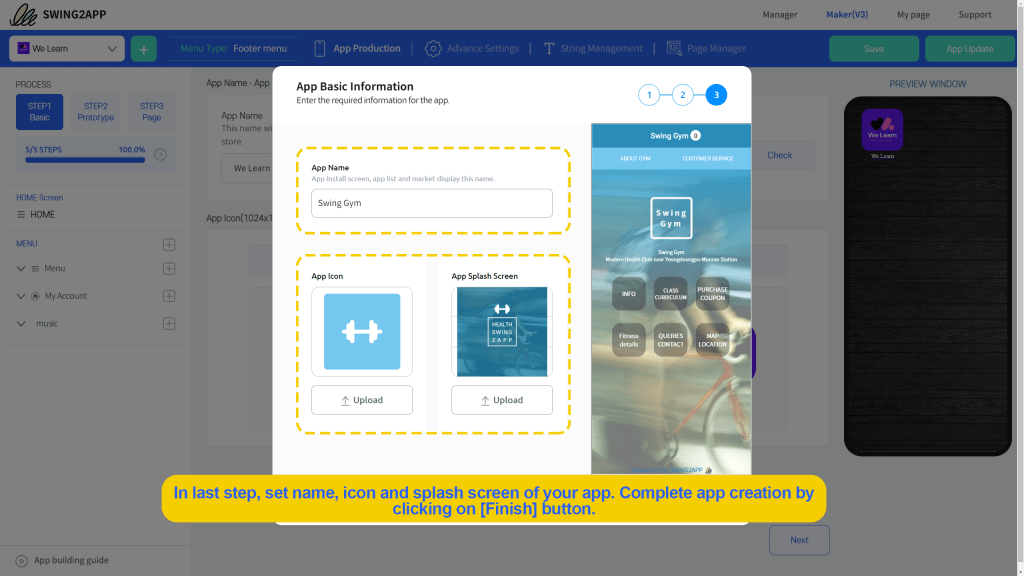Click App Name input field Swing Gym
The width and height of the screenshot is (1024, 576).
432,203
